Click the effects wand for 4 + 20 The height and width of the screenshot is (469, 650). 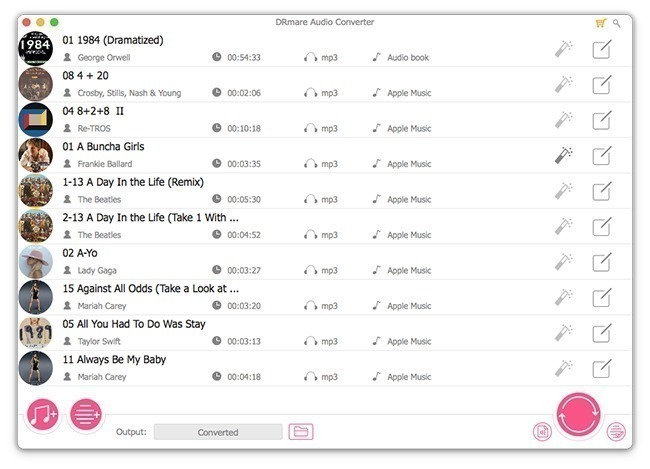[x=564, y=85]
